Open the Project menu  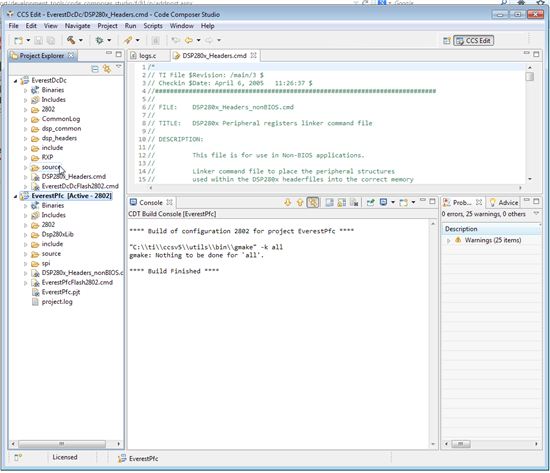point(107,26)
